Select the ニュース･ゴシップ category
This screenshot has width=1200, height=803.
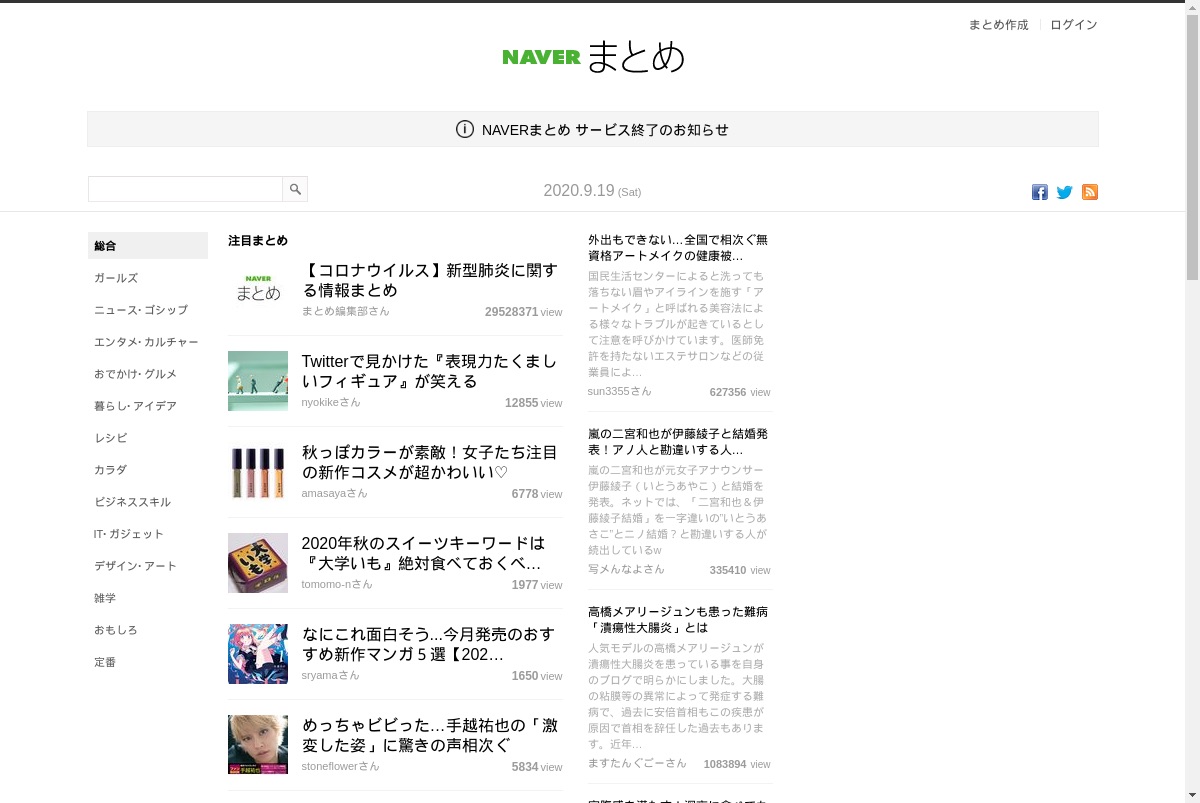tap(141, 310)
